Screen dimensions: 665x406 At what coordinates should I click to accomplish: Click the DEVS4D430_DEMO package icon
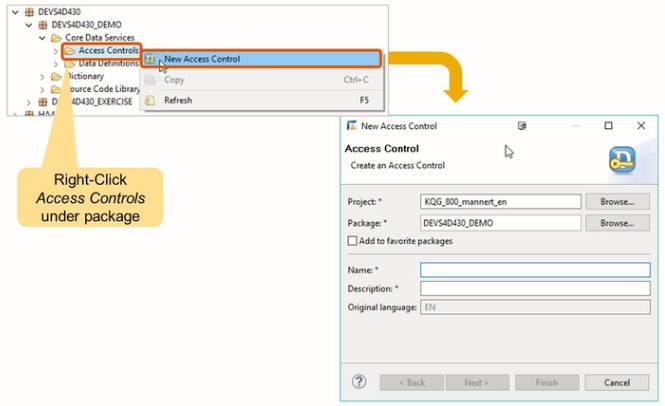pos(42,24)
